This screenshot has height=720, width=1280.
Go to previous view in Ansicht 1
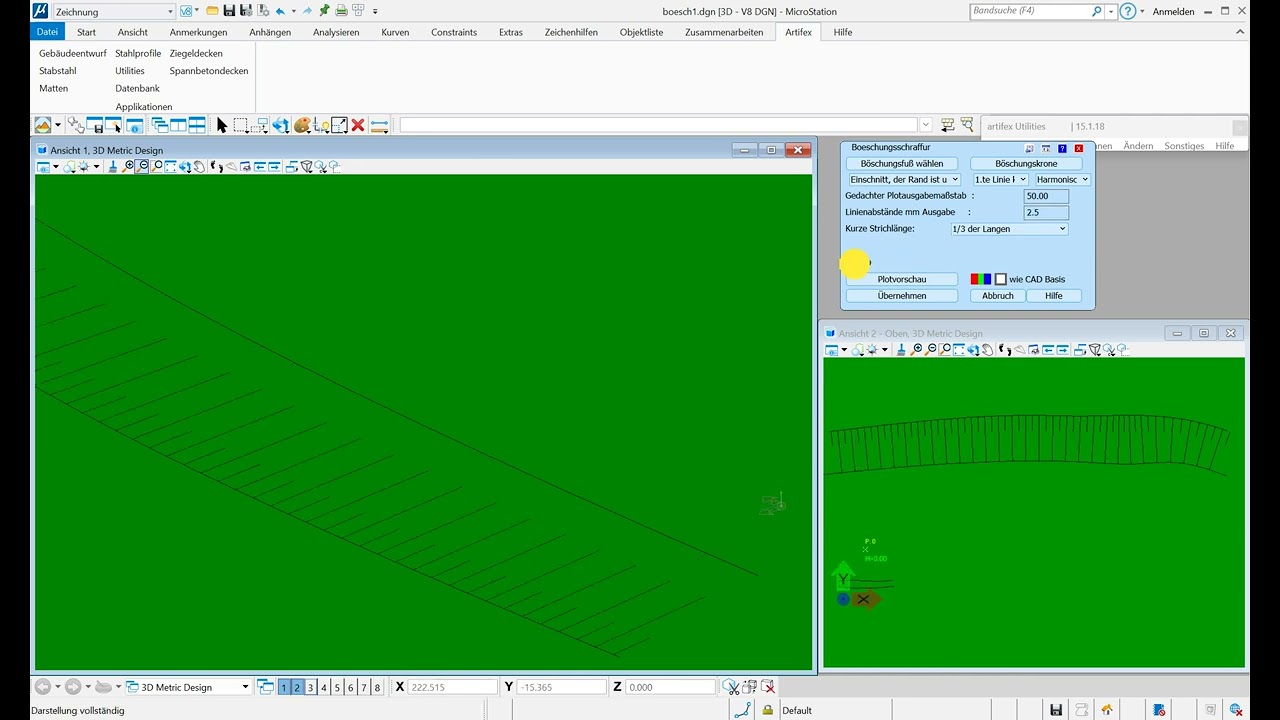[x=259, y=167]
